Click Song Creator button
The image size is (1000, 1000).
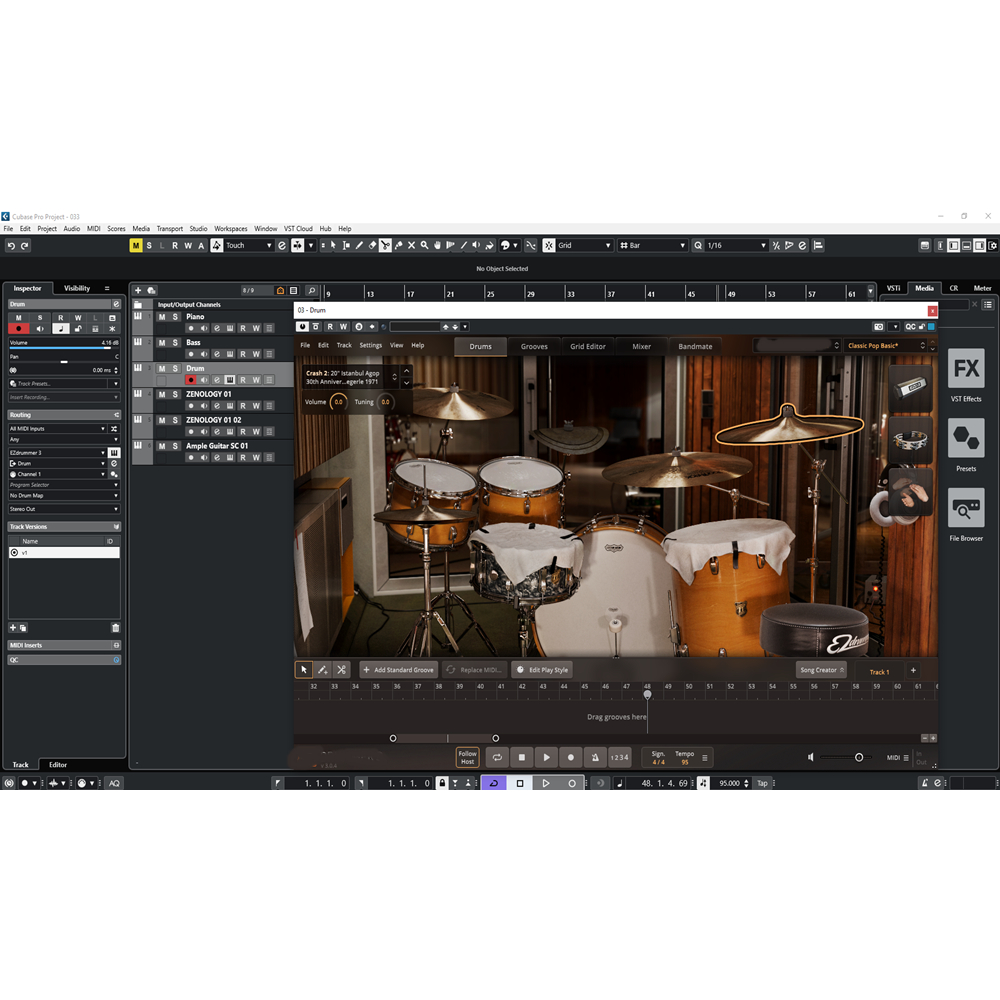[x=821, y=670]
